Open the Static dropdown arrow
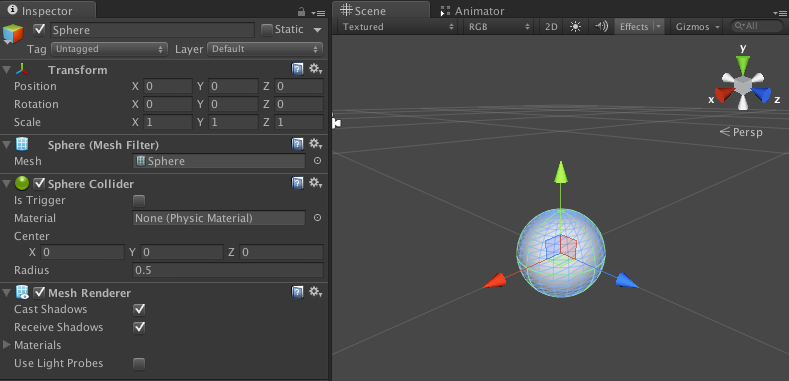 point(318,30)
